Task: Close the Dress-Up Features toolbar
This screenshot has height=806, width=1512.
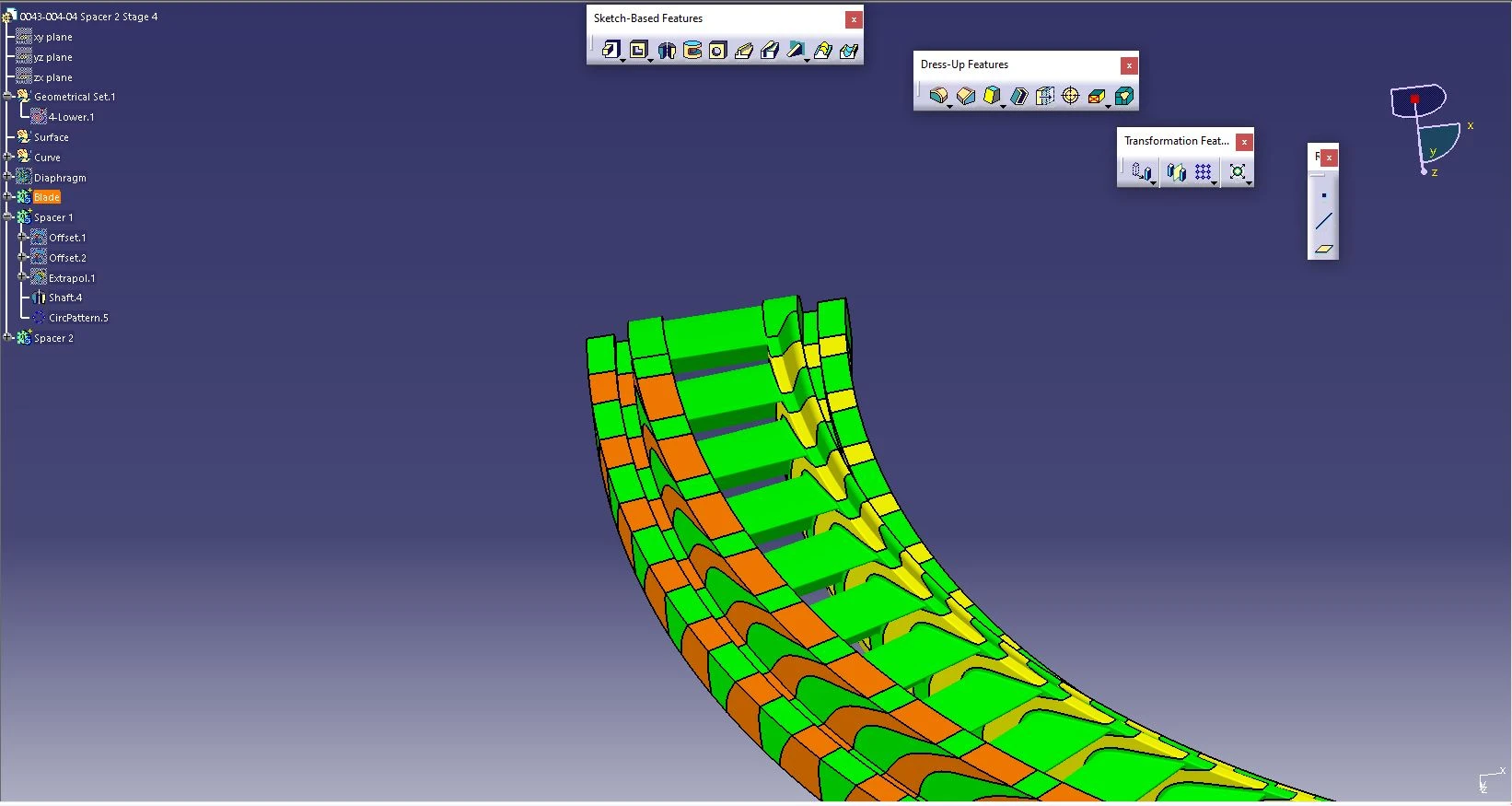Action: click(x=1129, y=65)
